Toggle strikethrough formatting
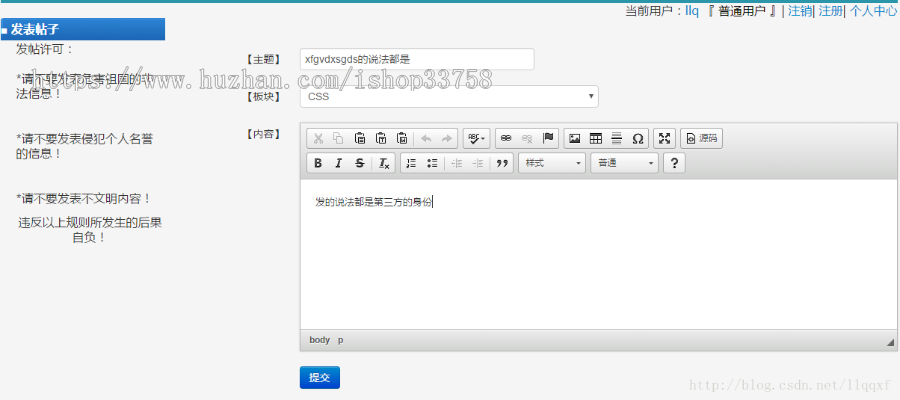The width and height of the screenshot is (900, 400). point(360,164)
